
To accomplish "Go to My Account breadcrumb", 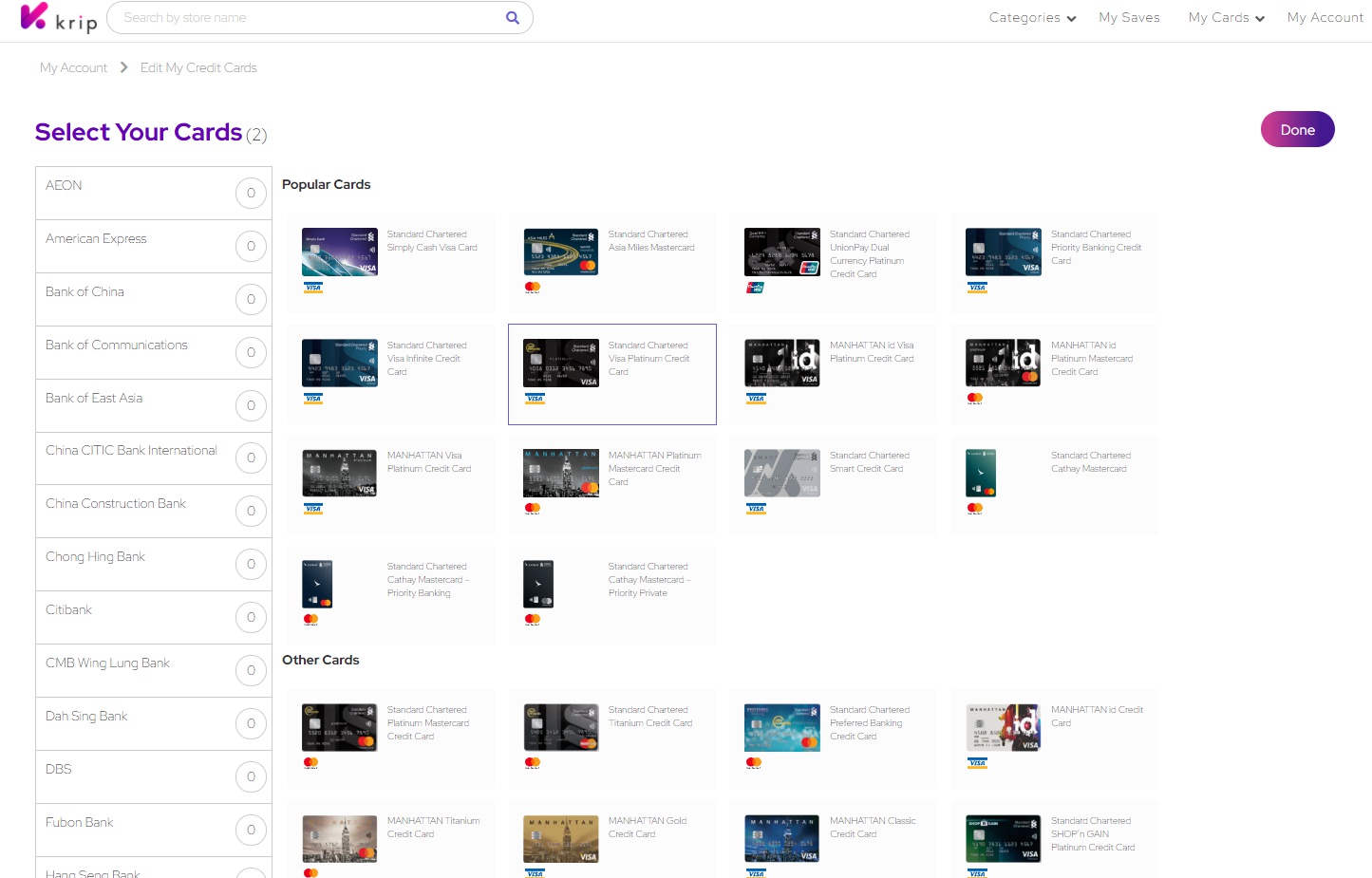I will point(73,67).
